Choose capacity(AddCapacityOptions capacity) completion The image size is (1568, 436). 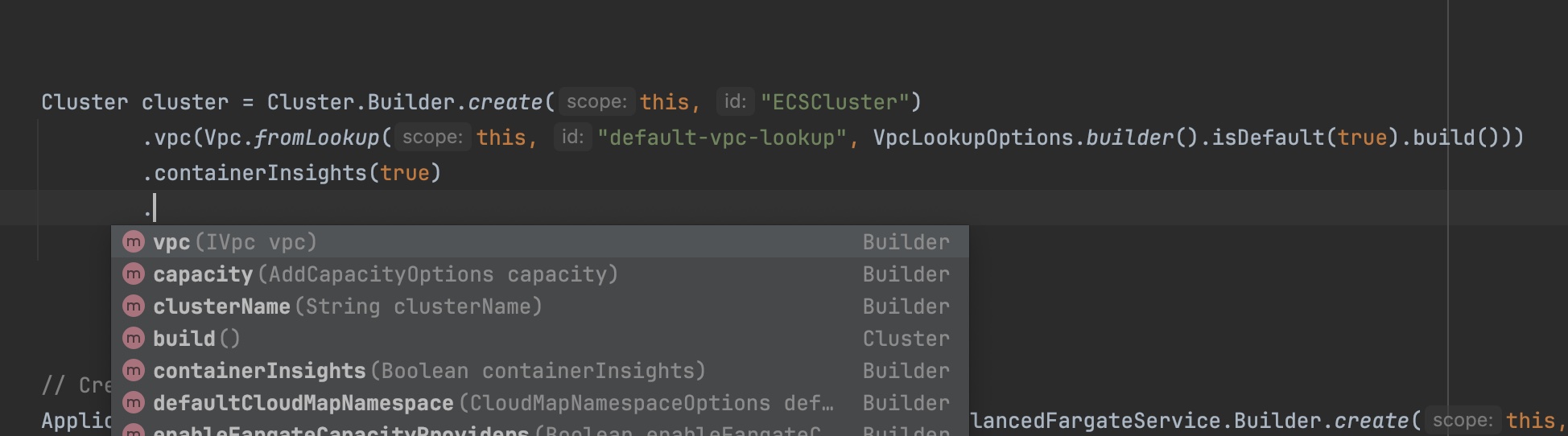point(540,274)
